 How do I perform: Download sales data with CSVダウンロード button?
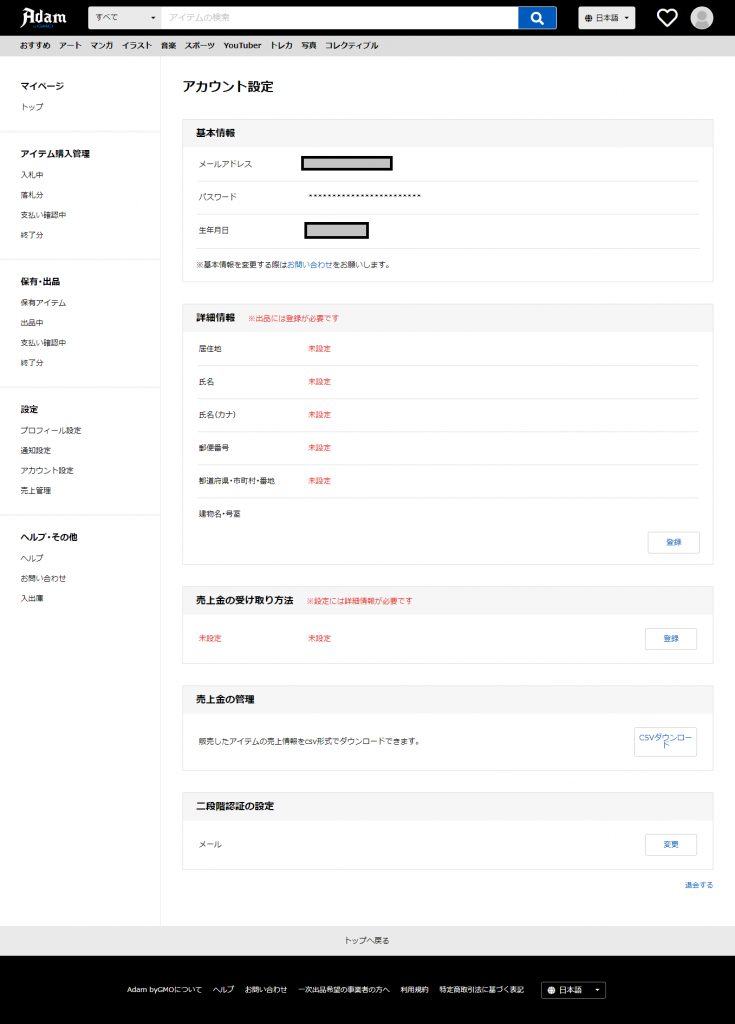point(665,742)
